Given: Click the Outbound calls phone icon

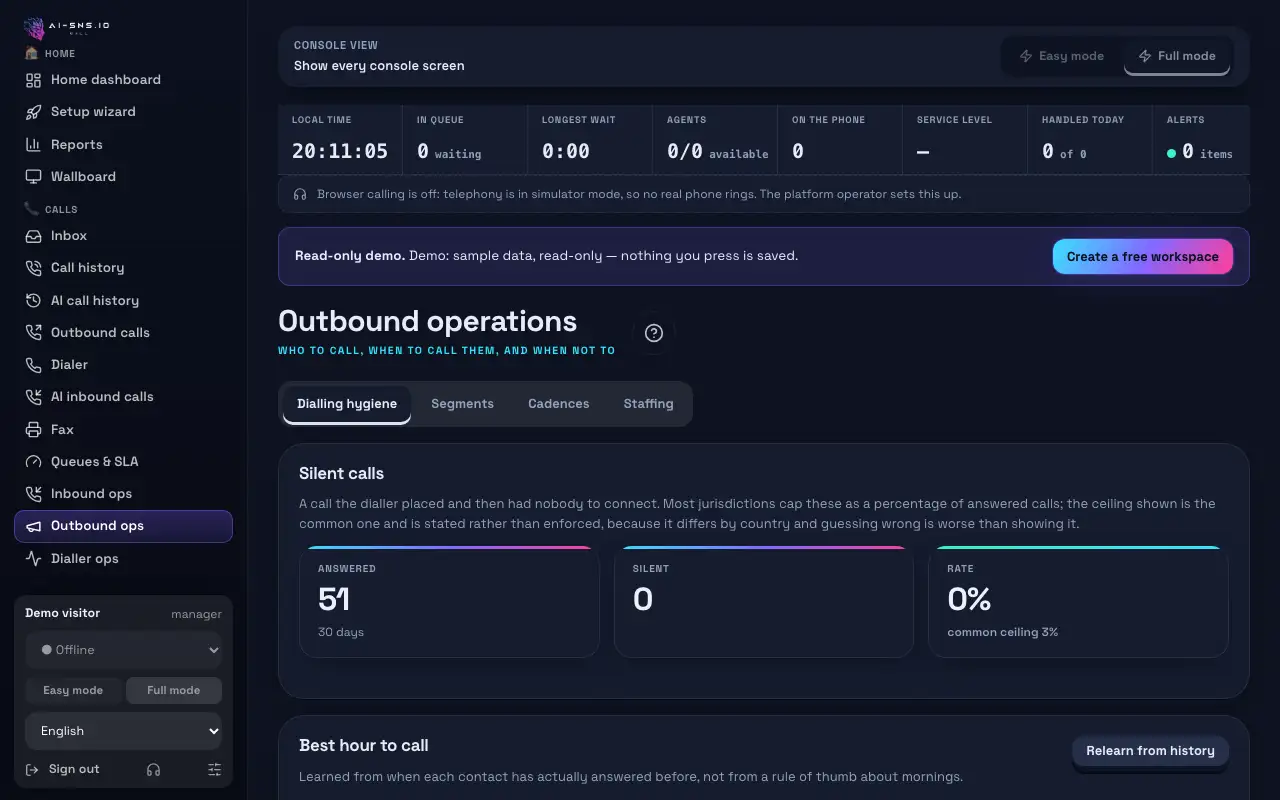Looking at the screenshot, I should coord(33,333).
